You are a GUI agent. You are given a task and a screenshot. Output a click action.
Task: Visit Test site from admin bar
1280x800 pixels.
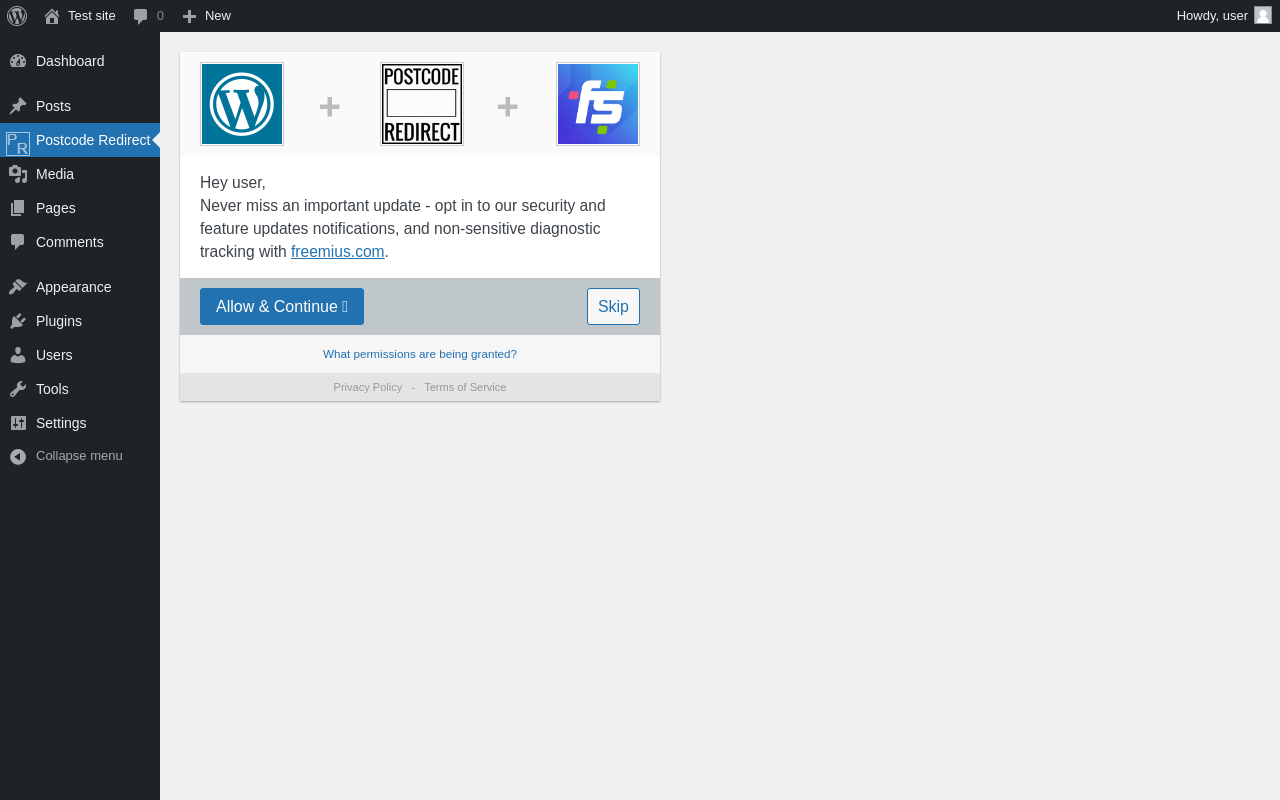pyautogui.click(x=80, y=16)
